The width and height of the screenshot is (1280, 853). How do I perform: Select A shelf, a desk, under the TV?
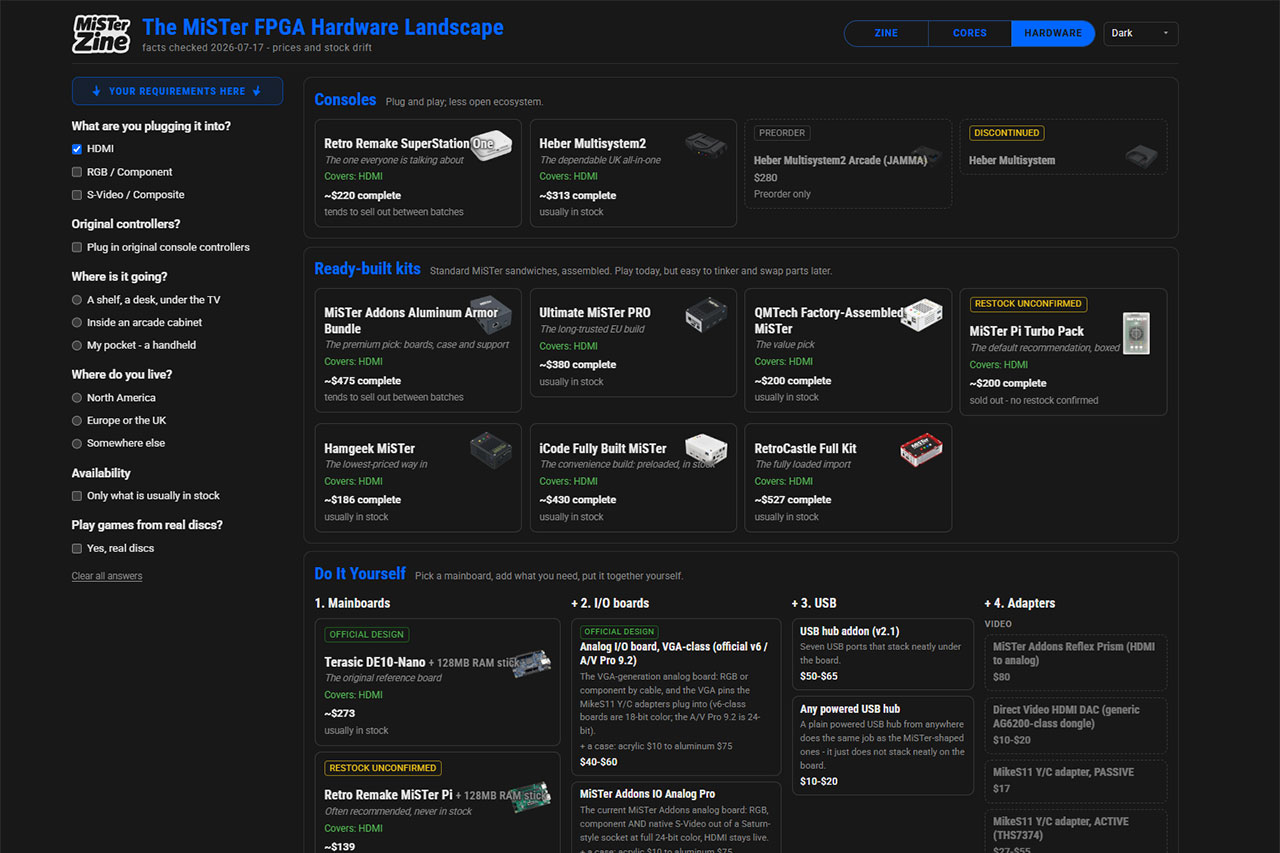coord(77,300)
